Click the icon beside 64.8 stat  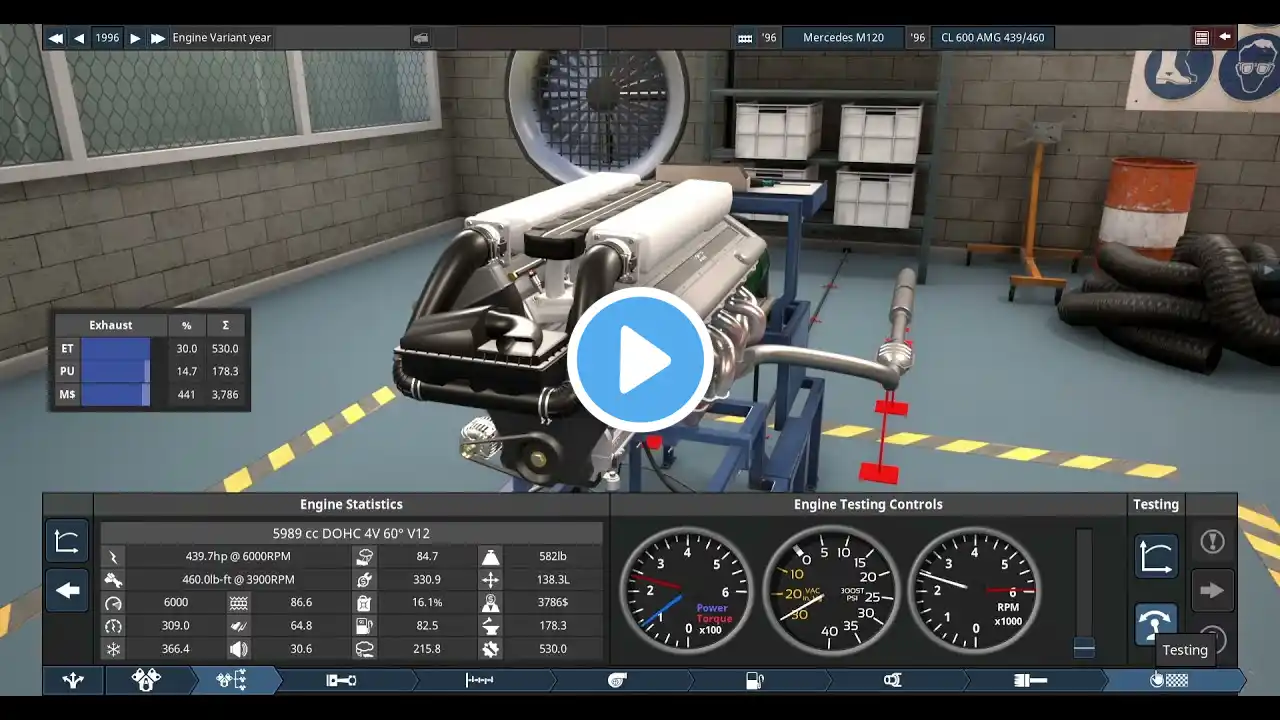pyautogui.click(x=239, y=625)
